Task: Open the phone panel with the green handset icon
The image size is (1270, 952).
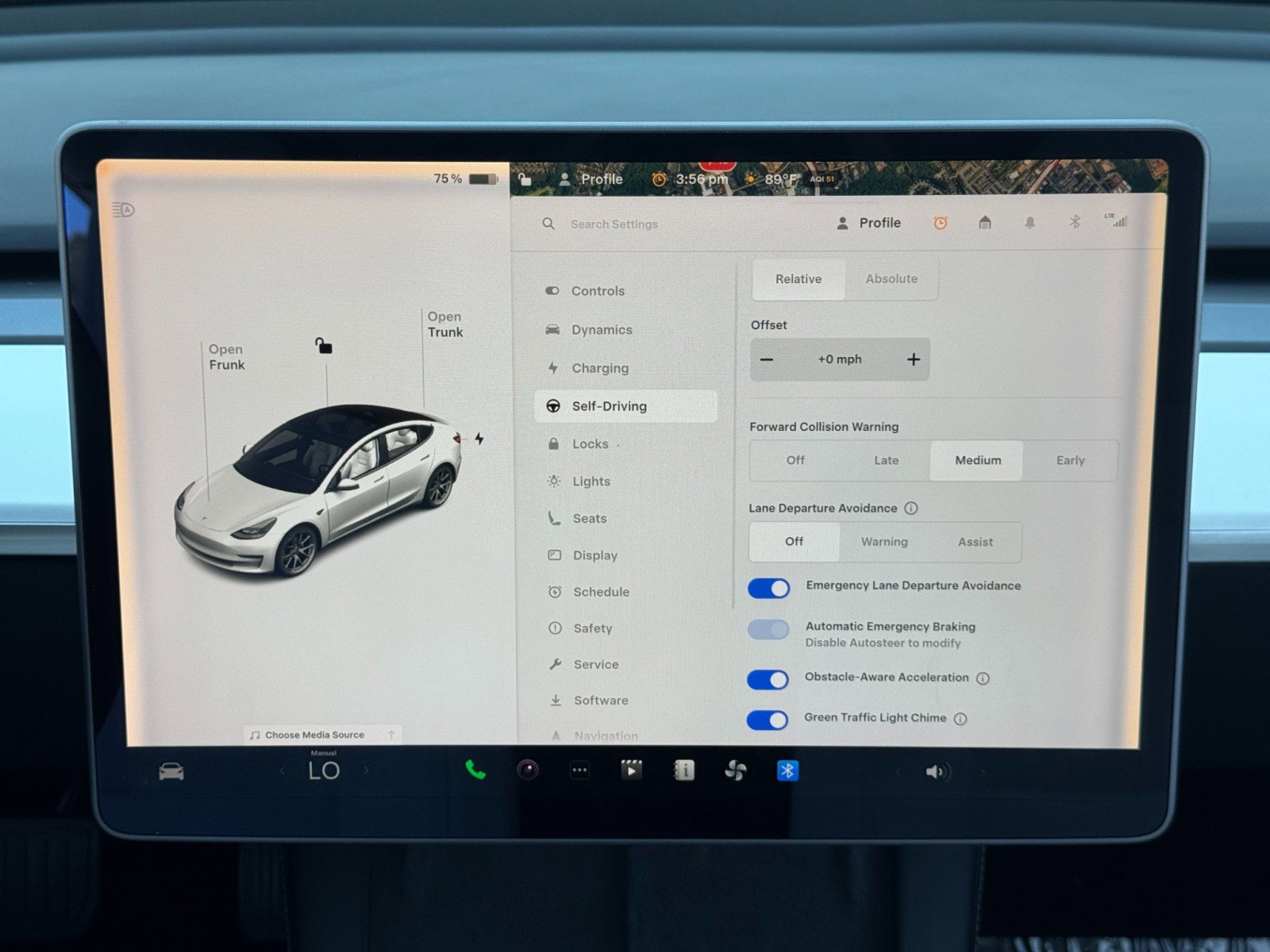Action: point(474,770)
